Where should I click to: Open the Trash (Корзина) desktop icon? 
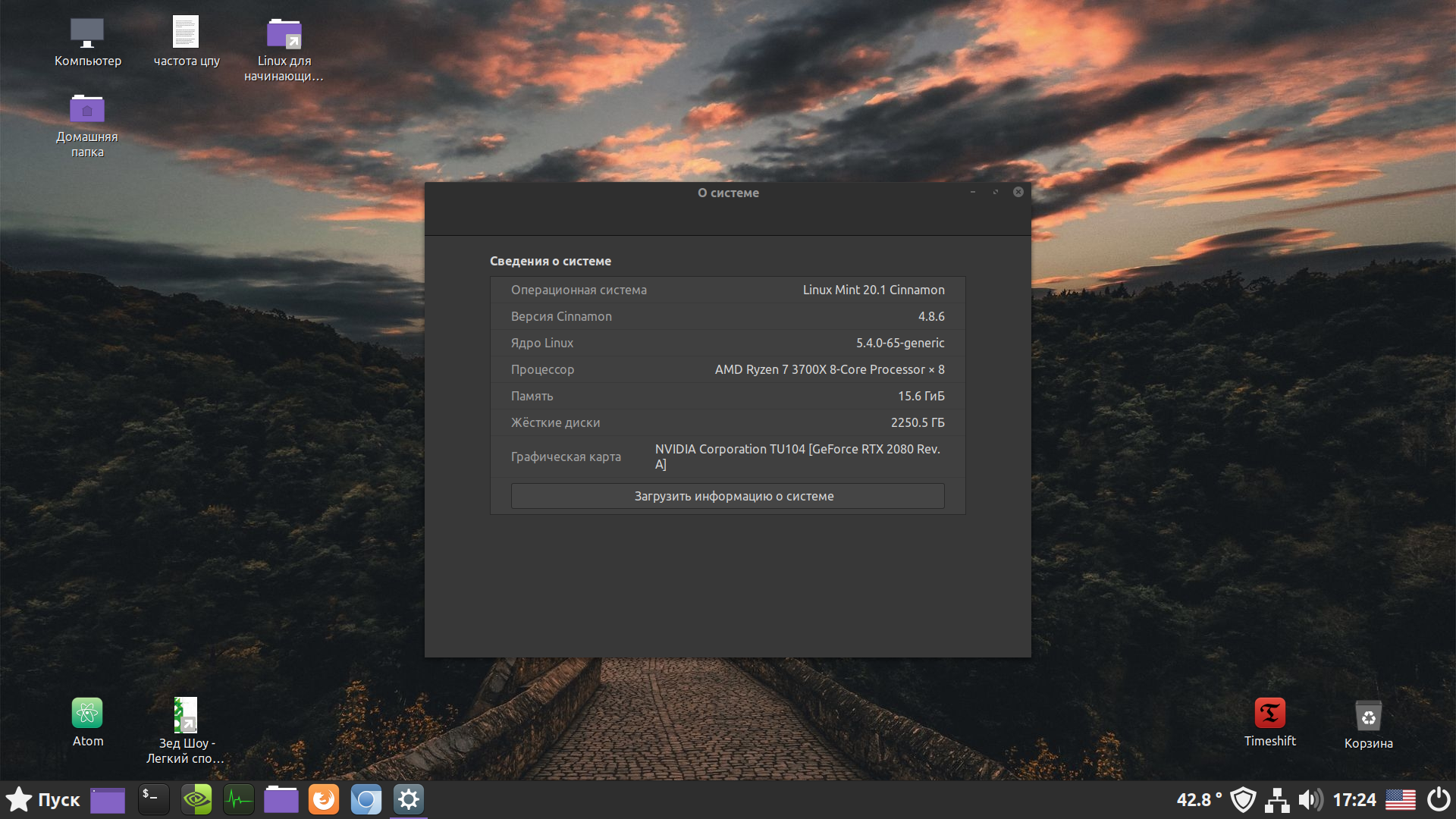coord(1368,716)
